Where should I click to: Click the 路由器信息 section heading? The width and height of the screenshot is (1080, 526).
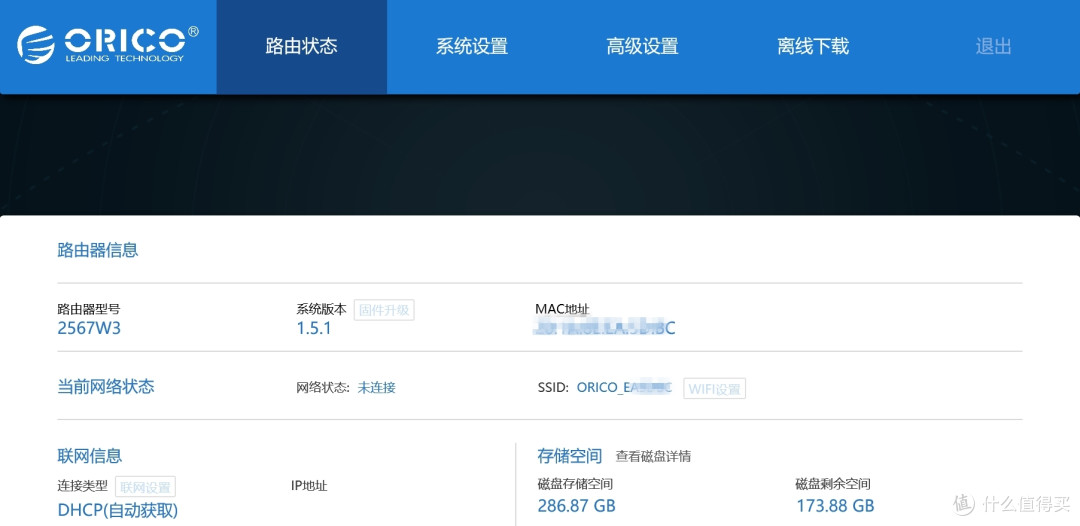point(98,250)
